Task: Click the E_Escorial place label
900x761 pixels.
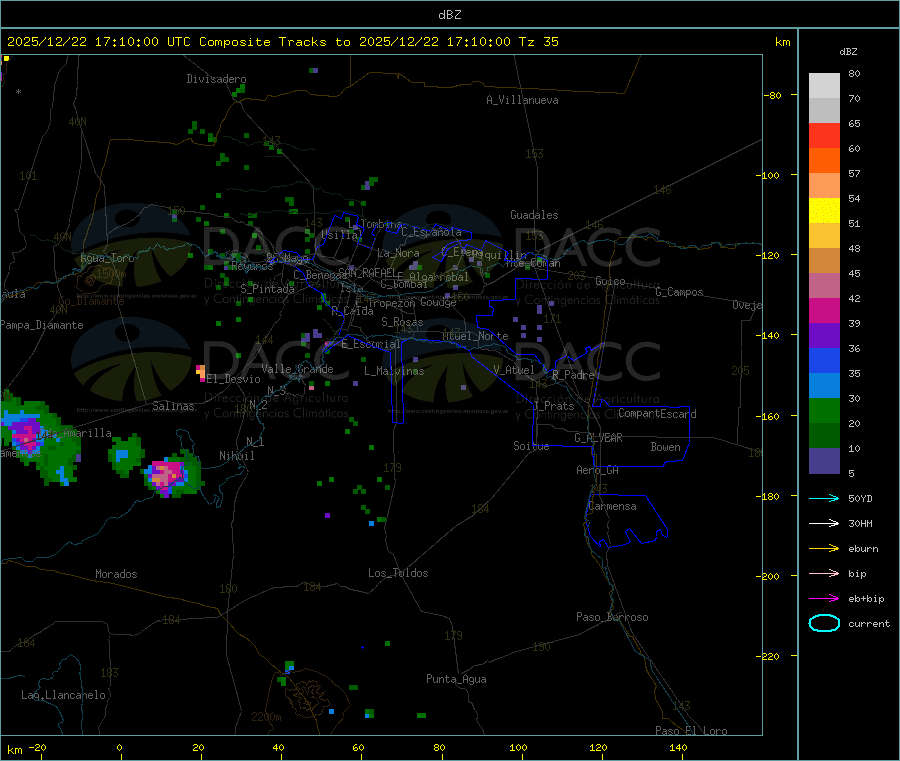Action: (371, 344)
